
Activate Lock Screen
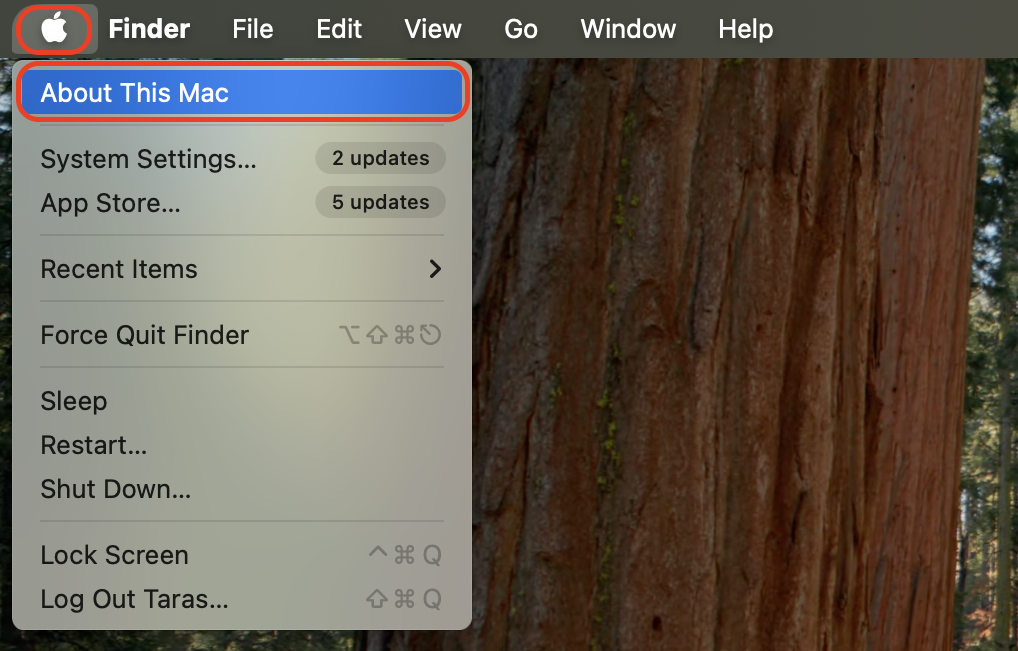pyautogui.click(x=114, y=555)
